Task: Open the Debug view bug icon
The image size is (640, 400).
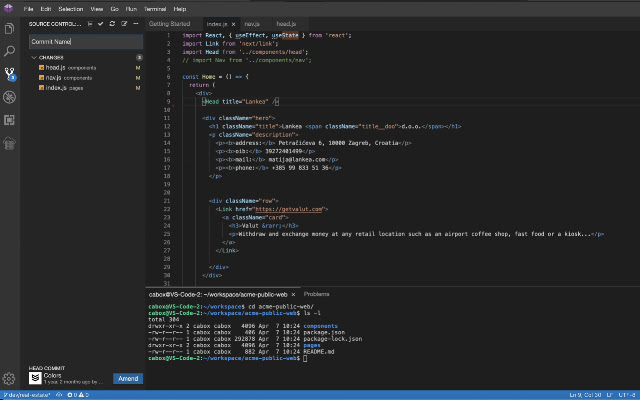Action: coord(9,97)
